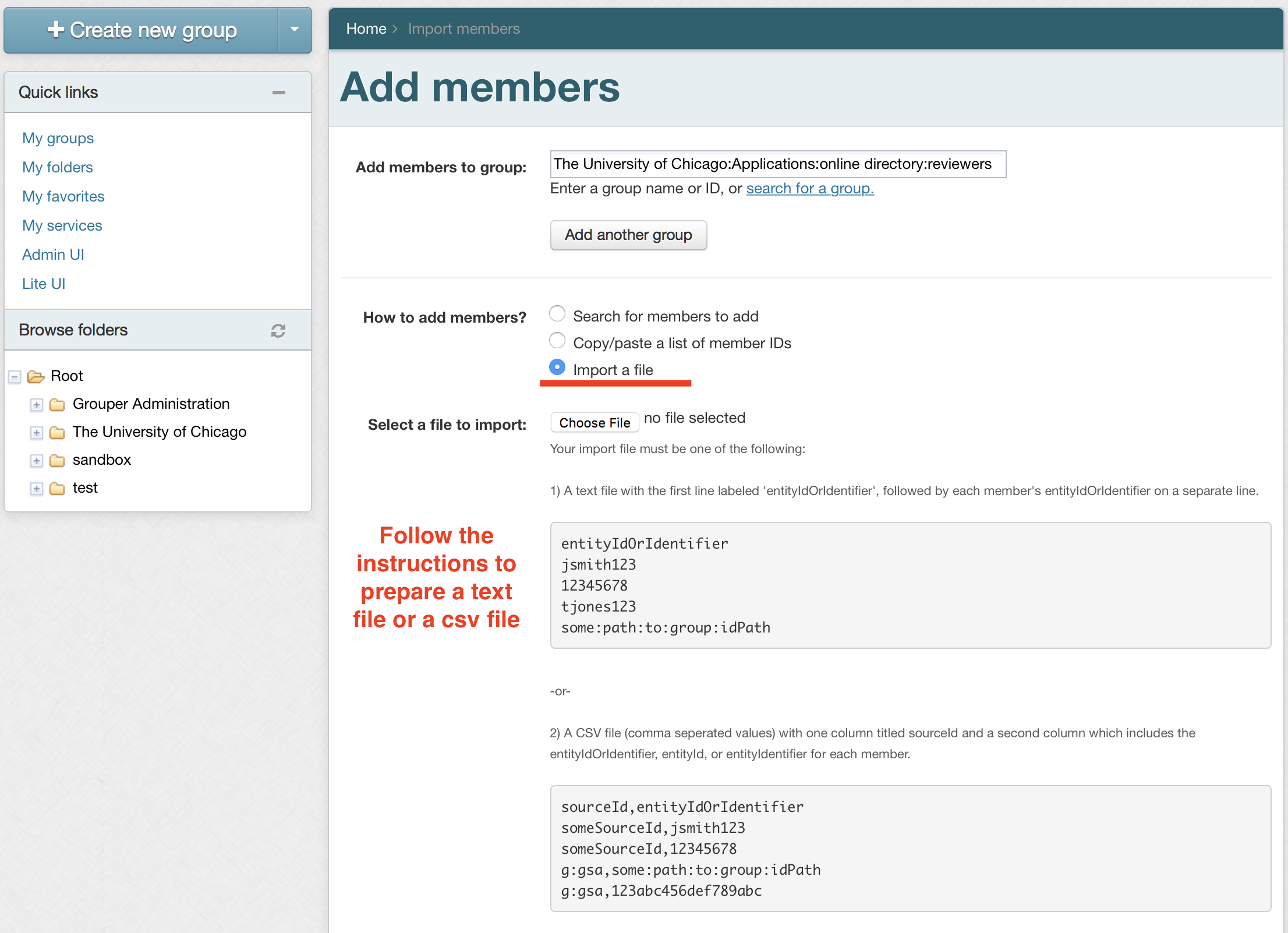Collapse the Root tree node
This screenshot has width=1288, height=933.
pos(14,376)
